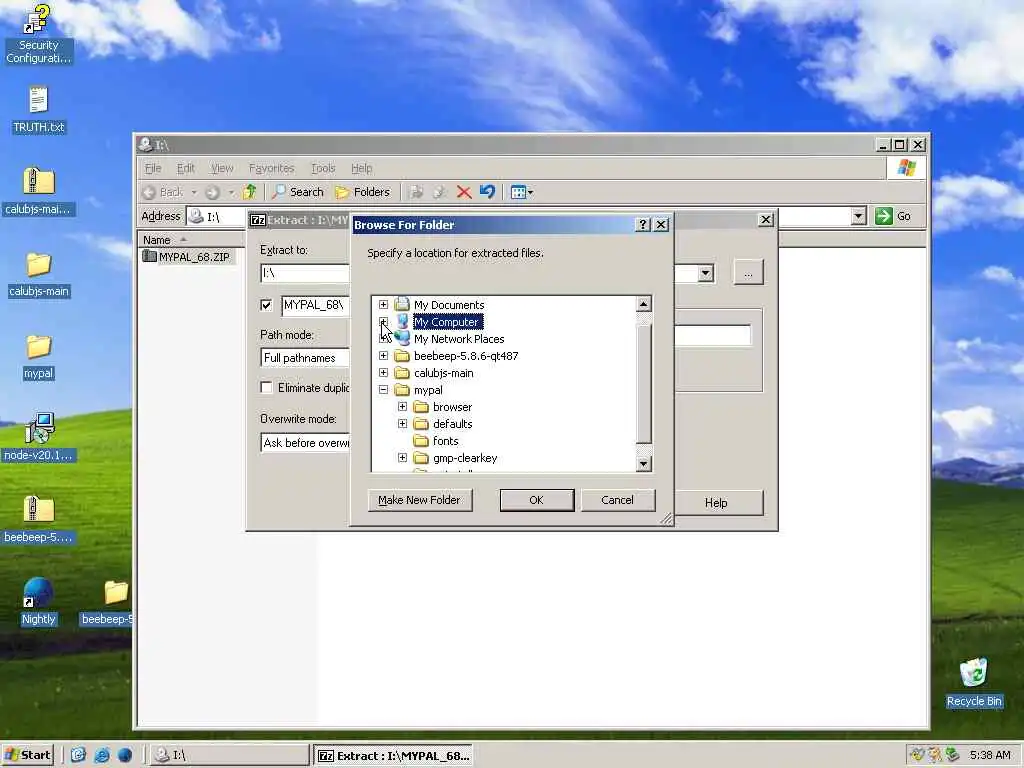This screenshot has height=768, width=1024.
Task: Open the Tools menu in Explorer
Action: click(x=323, y=168)
